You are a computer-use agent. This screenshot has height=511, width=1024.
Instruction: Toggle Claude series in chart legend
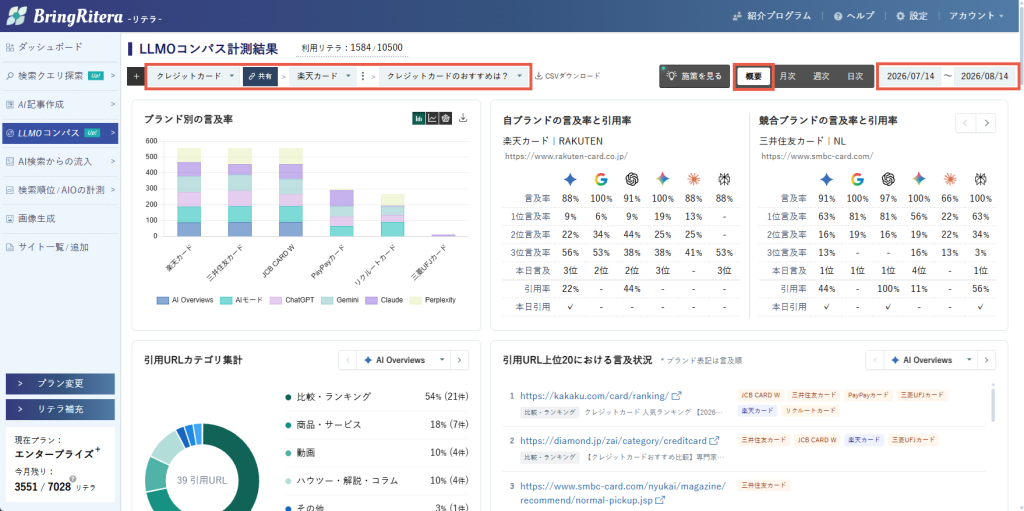point(384,300)
